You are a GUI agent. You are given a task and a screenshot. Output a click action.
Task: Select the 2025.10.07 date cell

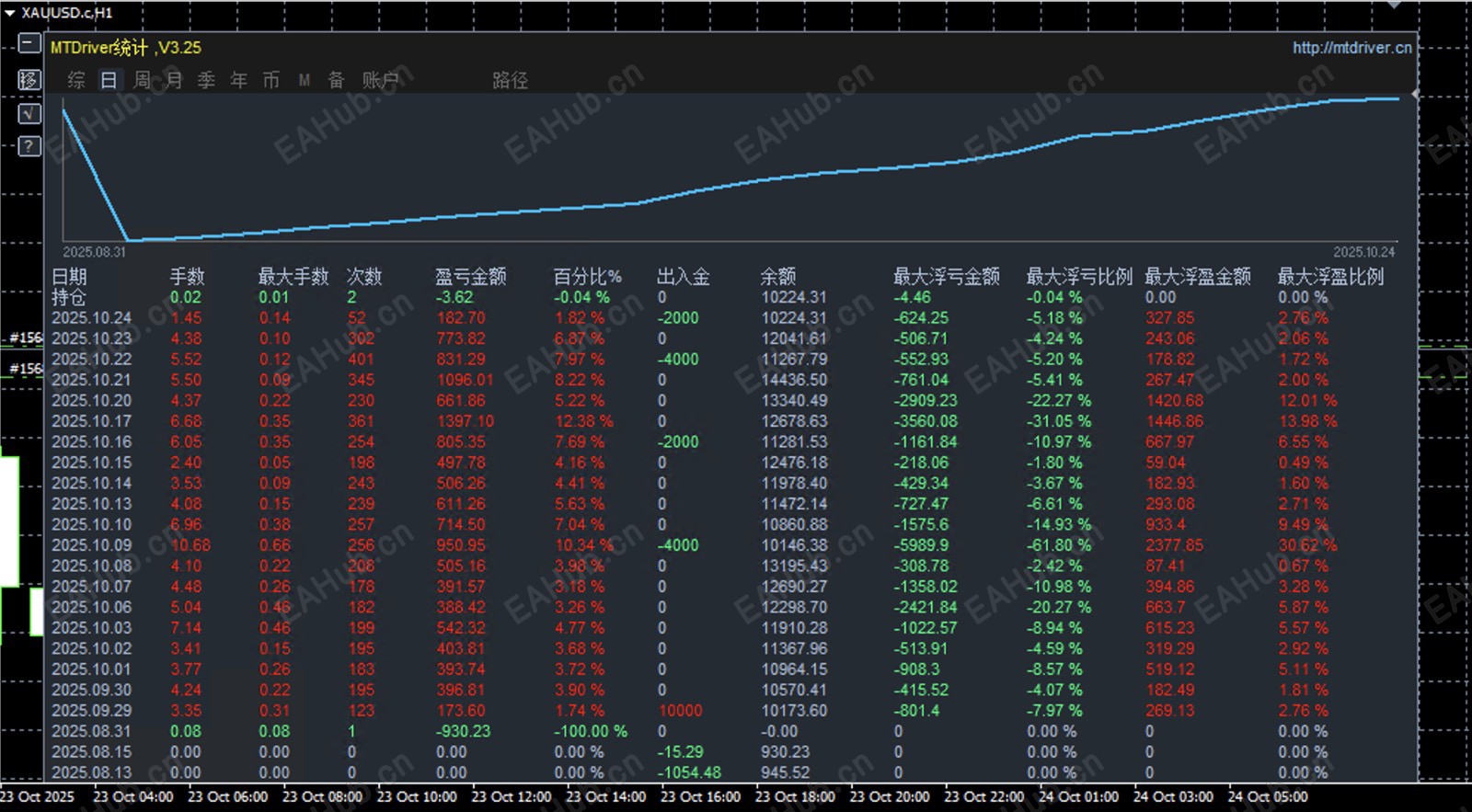91,587
